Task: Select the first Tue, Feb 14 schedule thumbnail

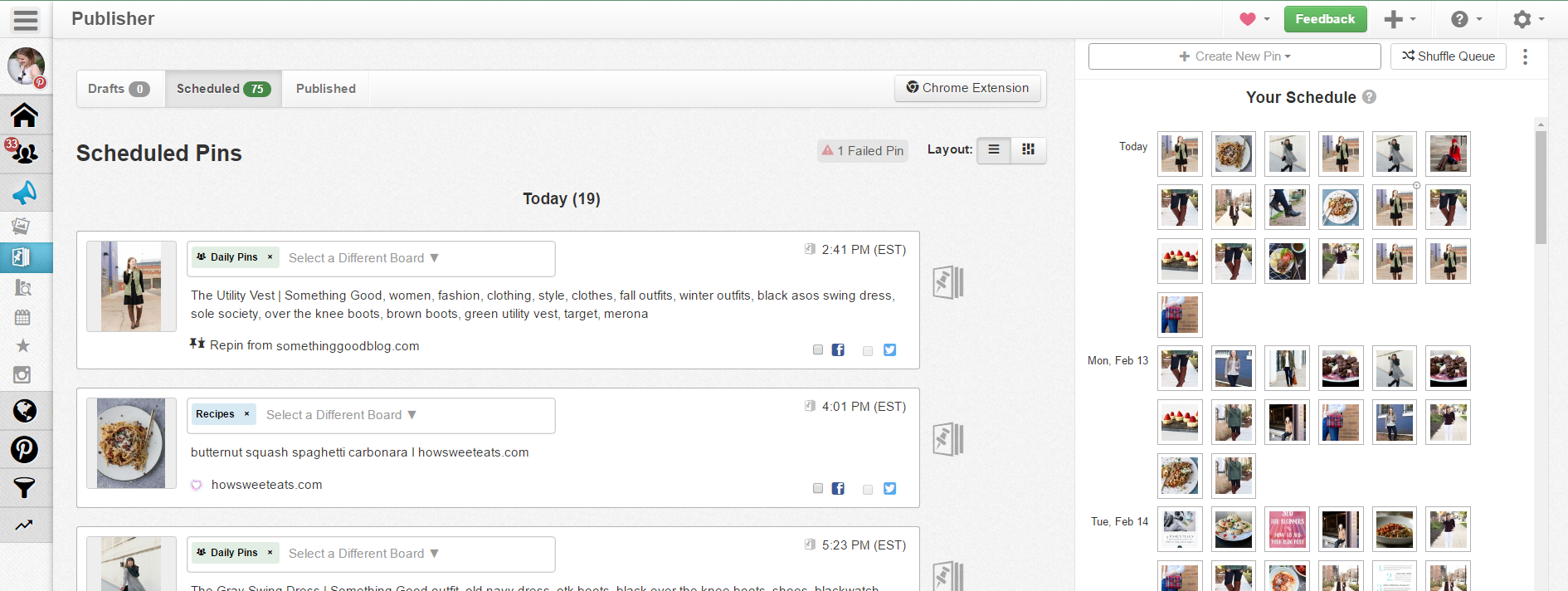Action: pos(1180,530)
